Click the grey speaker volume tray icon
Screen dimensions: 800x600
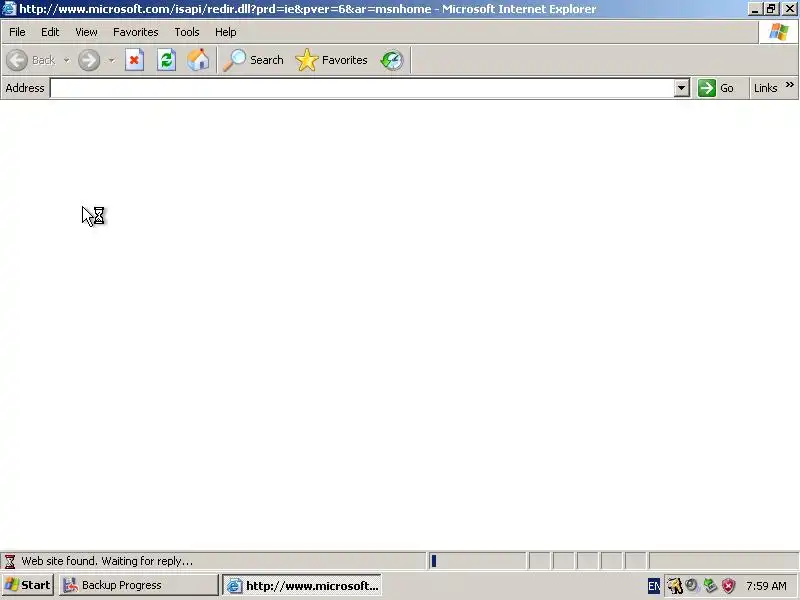[x=692, y=585]
